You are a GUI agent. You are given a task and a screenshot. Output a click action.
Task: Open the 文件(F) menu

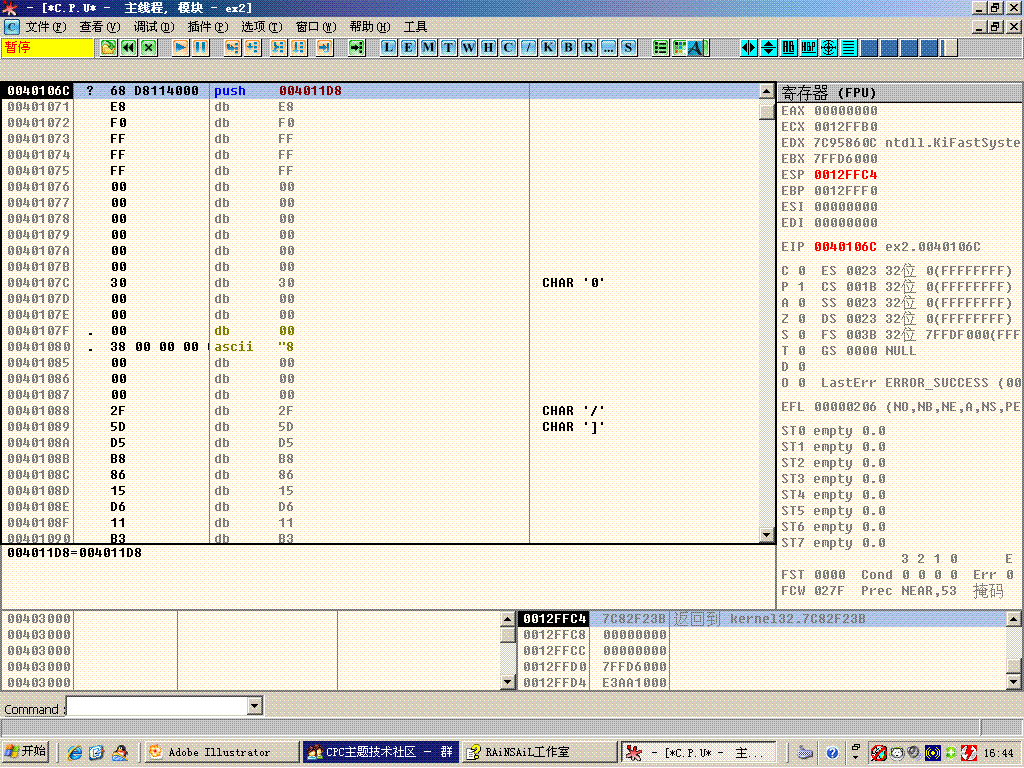[x=46, y=27]
